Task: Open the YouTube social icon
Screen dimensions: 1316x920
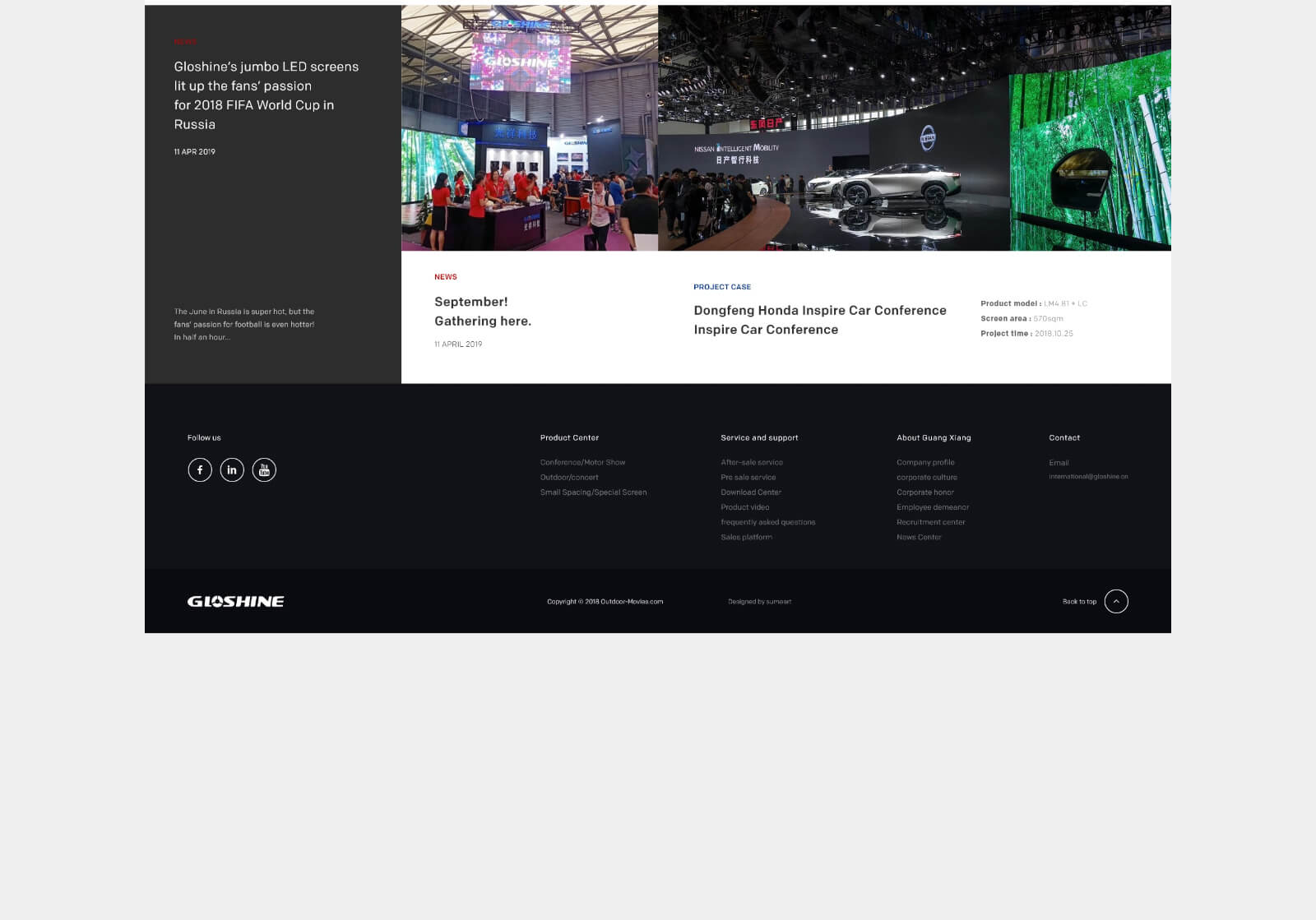Action: 264,469
